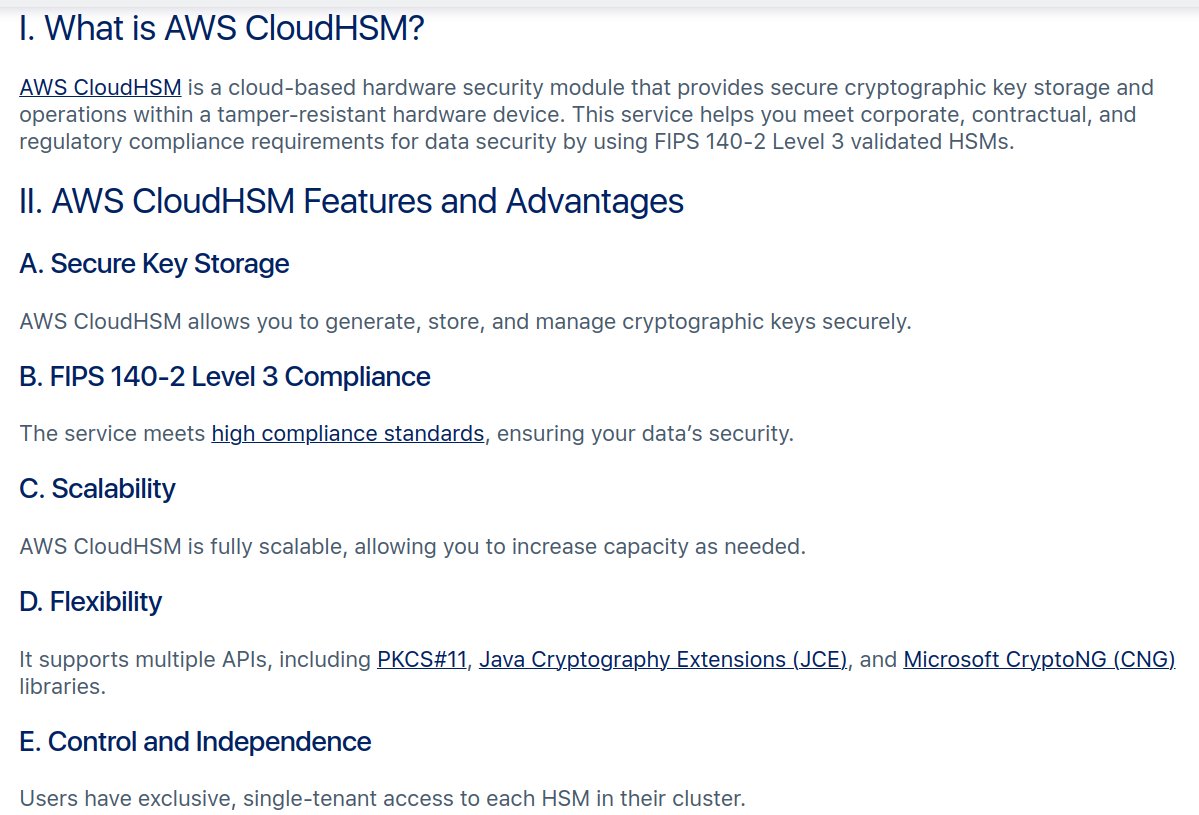Click 'B. FIPS 140-2 Level 3 Compliance' subheading
This screenshot has width=1199, height=815.
tap(225, 376)
